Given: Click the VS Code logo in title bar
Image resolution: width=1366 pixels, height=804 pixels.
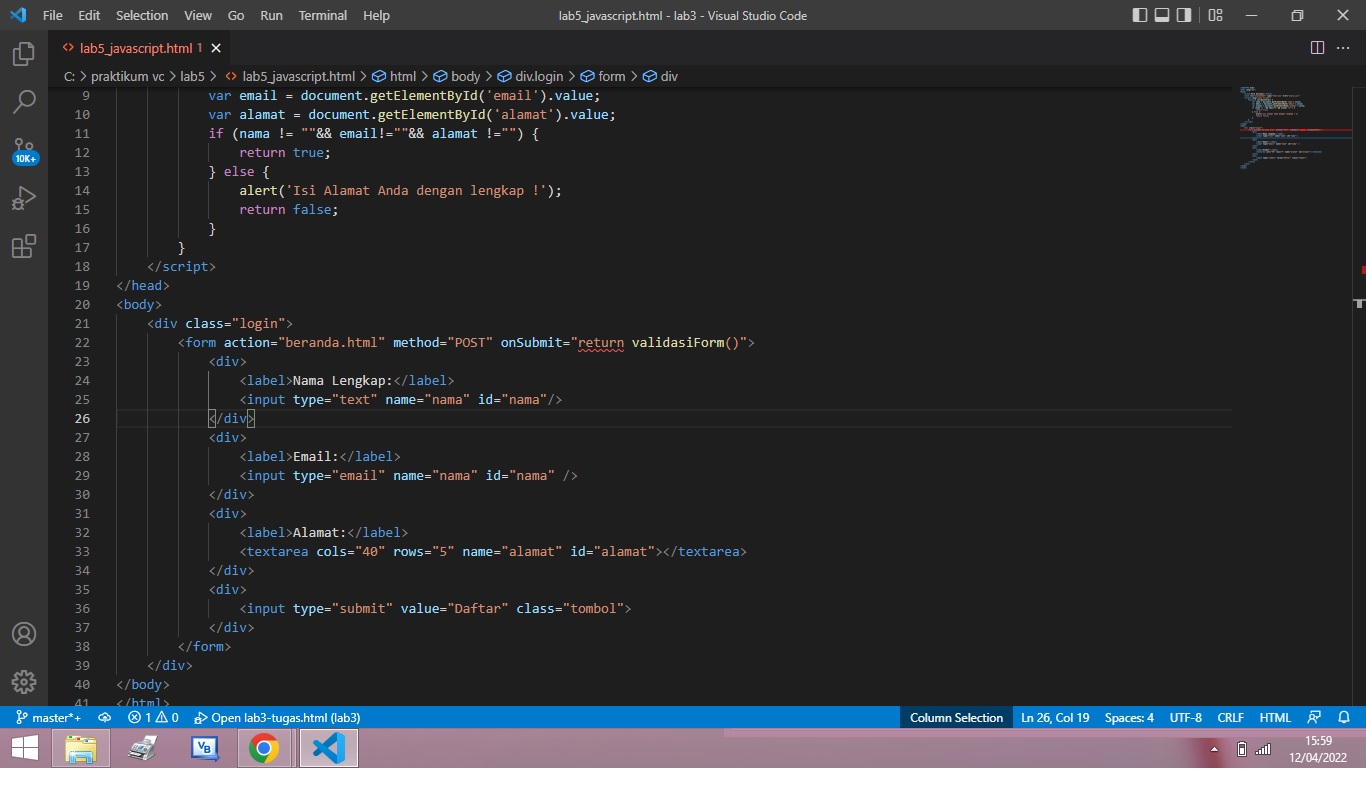Looking at the screenshot, I should click(x=18, y=15).
